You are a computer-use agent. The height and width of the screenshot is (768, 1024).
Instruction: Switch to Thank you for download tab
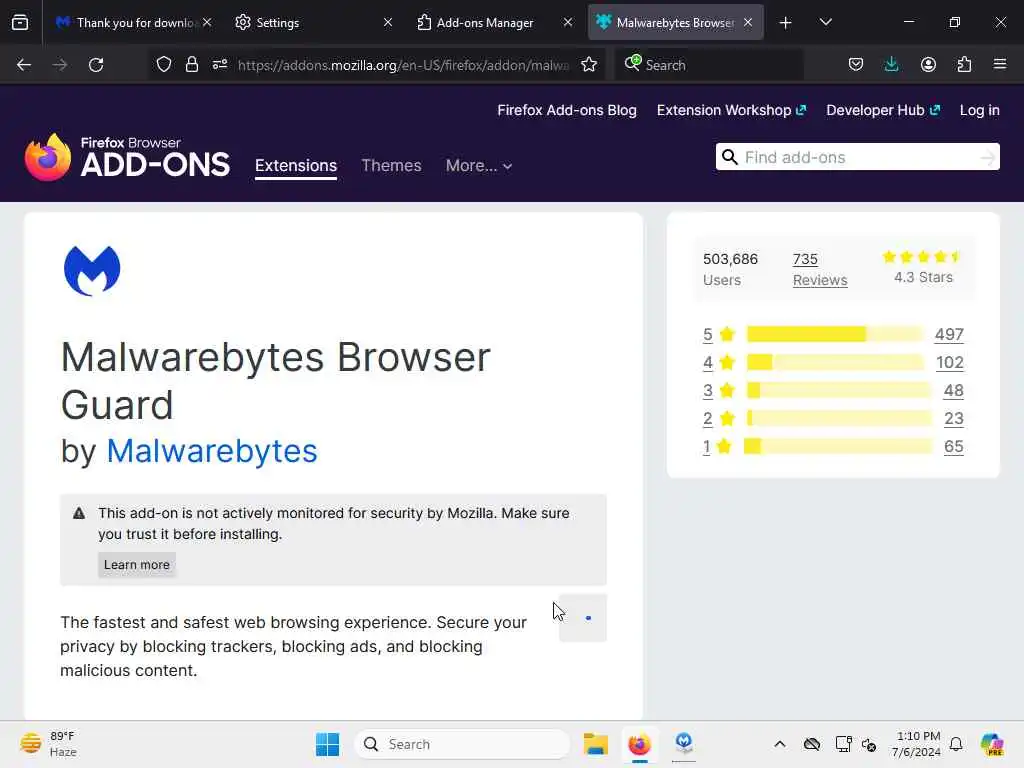(x=134, y=22)
